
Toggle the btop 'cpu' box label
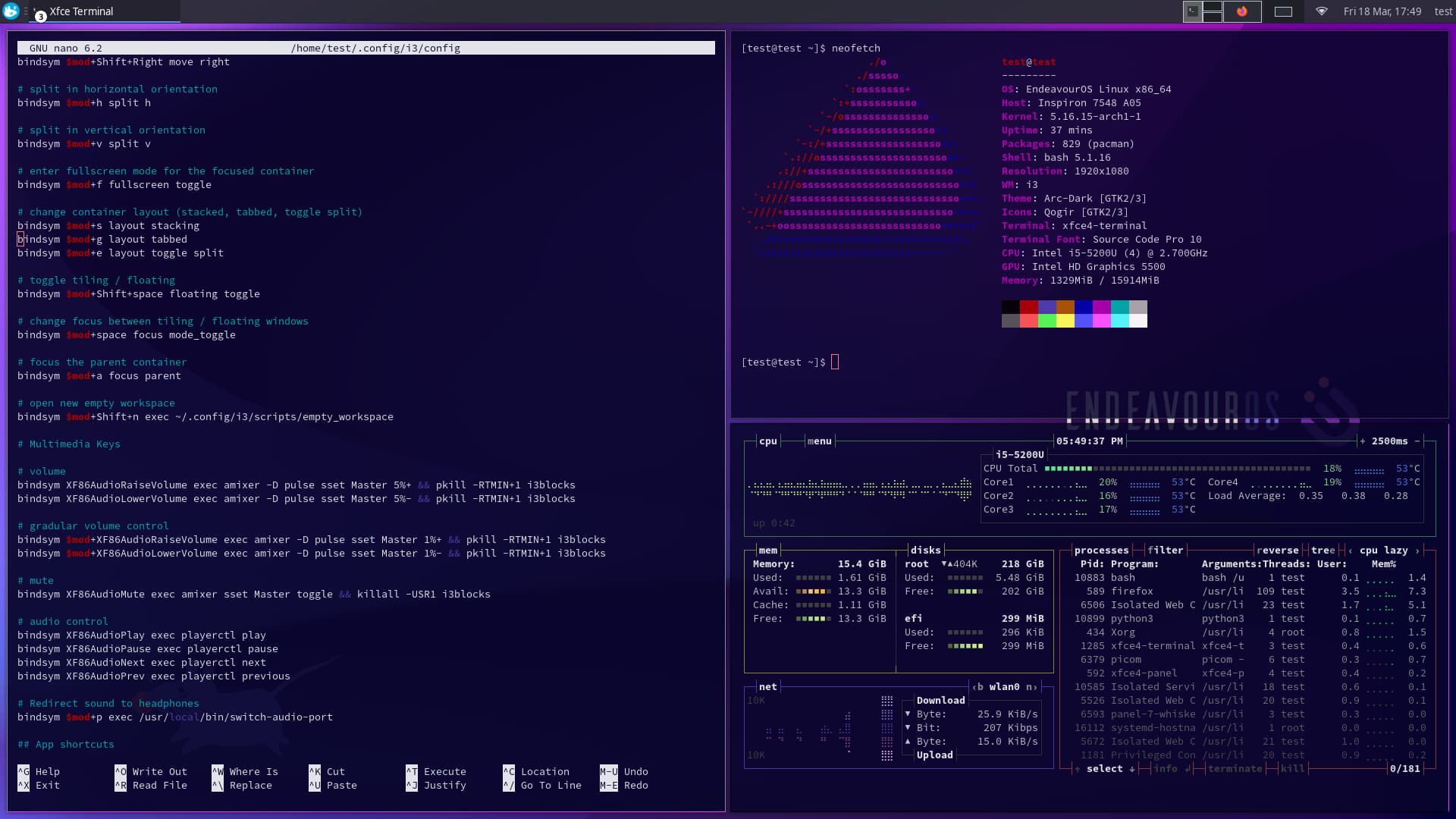click(767, 441)
